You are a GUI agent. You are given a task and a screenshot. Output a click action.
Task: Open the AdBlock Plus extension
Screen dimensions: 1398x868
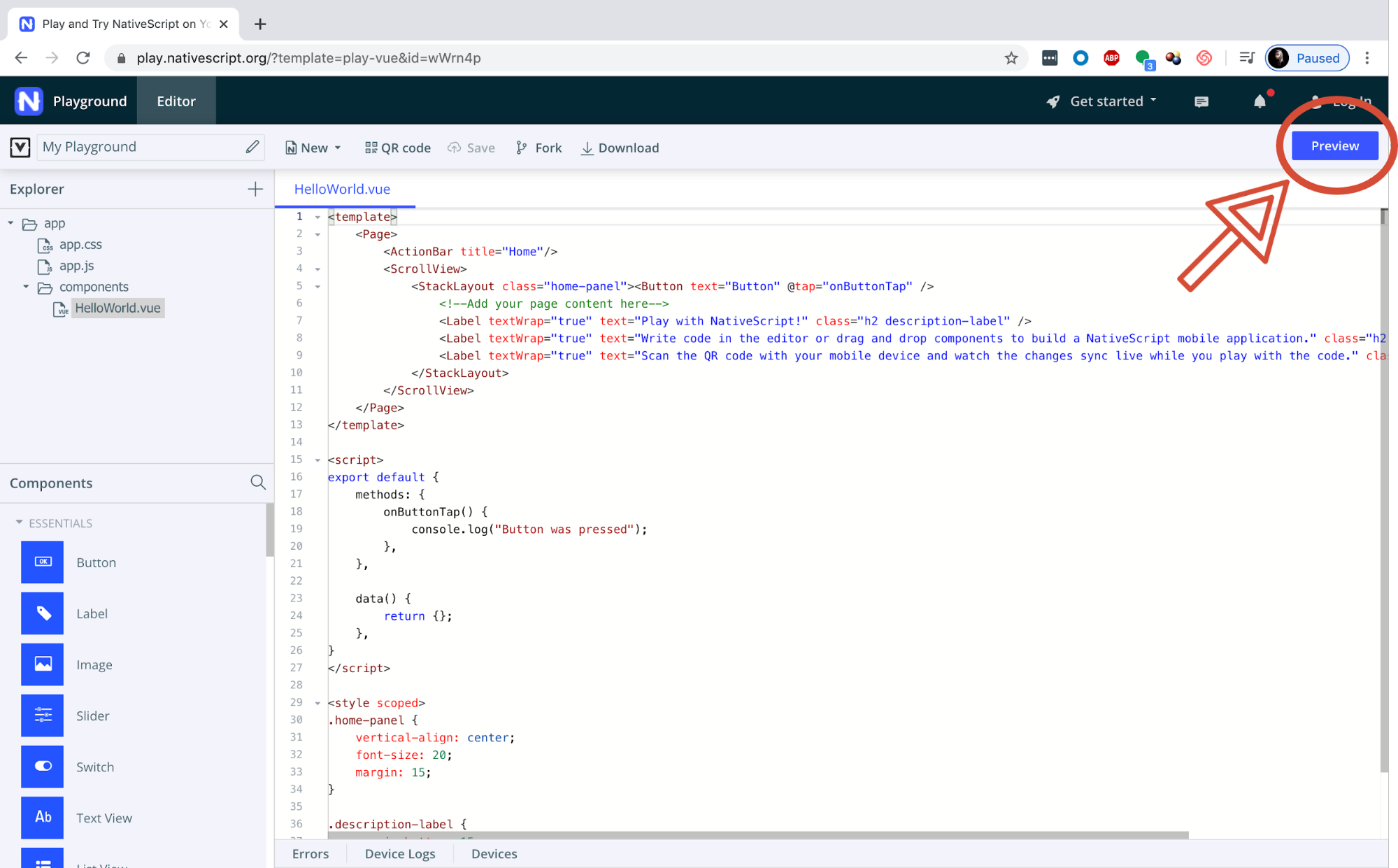click(x=1111, y=58)
